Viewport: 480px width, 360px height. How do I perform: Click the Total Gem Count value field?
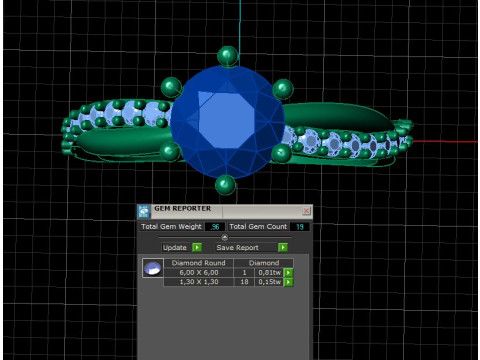tap(299, 227)
